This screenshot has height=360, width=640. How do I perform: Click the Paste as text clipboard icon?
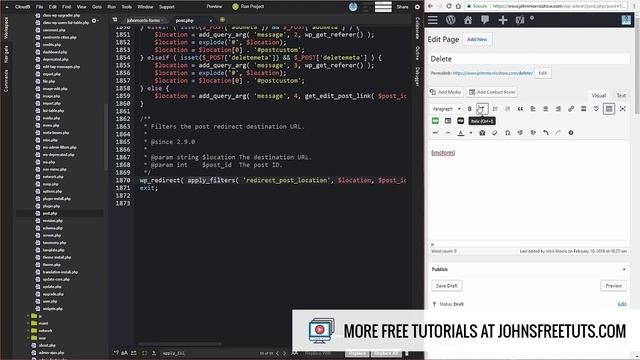482,133
